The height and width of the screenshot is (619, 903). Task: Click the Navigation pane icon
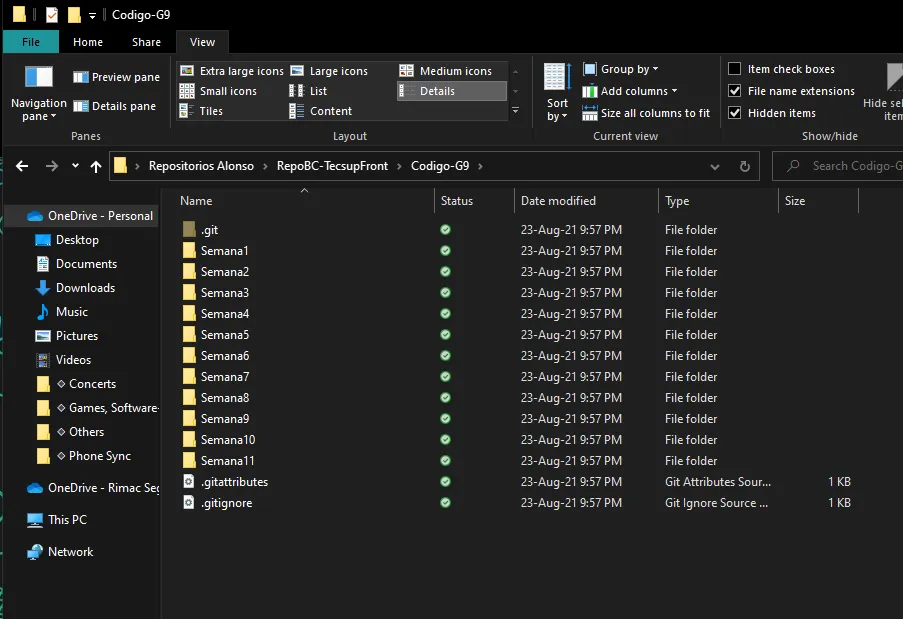click(39, 77)
